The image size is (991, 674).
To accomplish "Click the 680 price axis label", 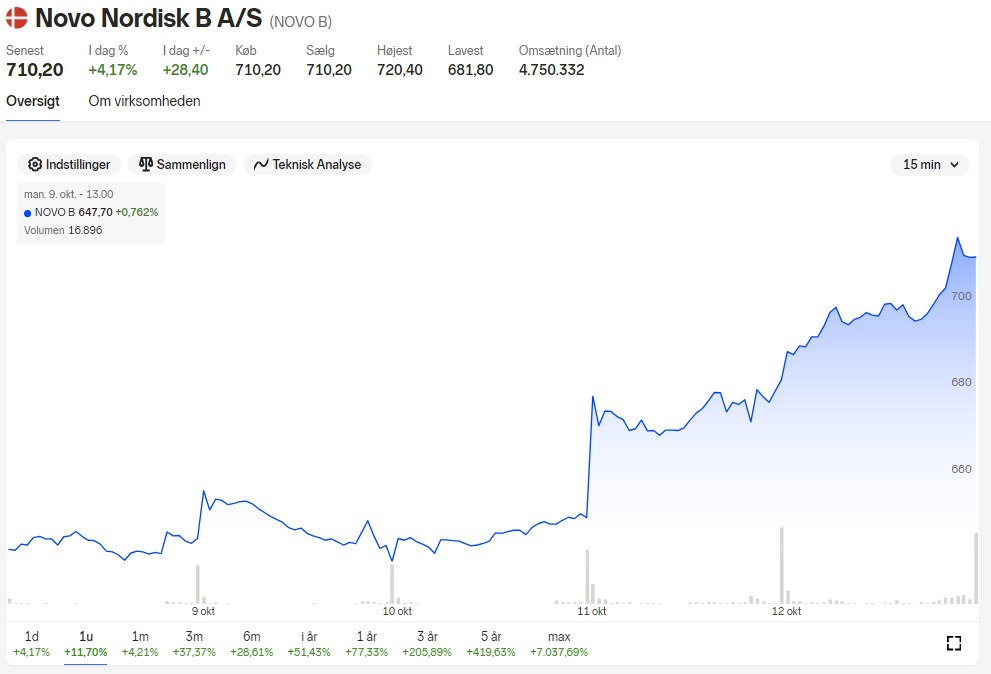I will tap(961, 382).
